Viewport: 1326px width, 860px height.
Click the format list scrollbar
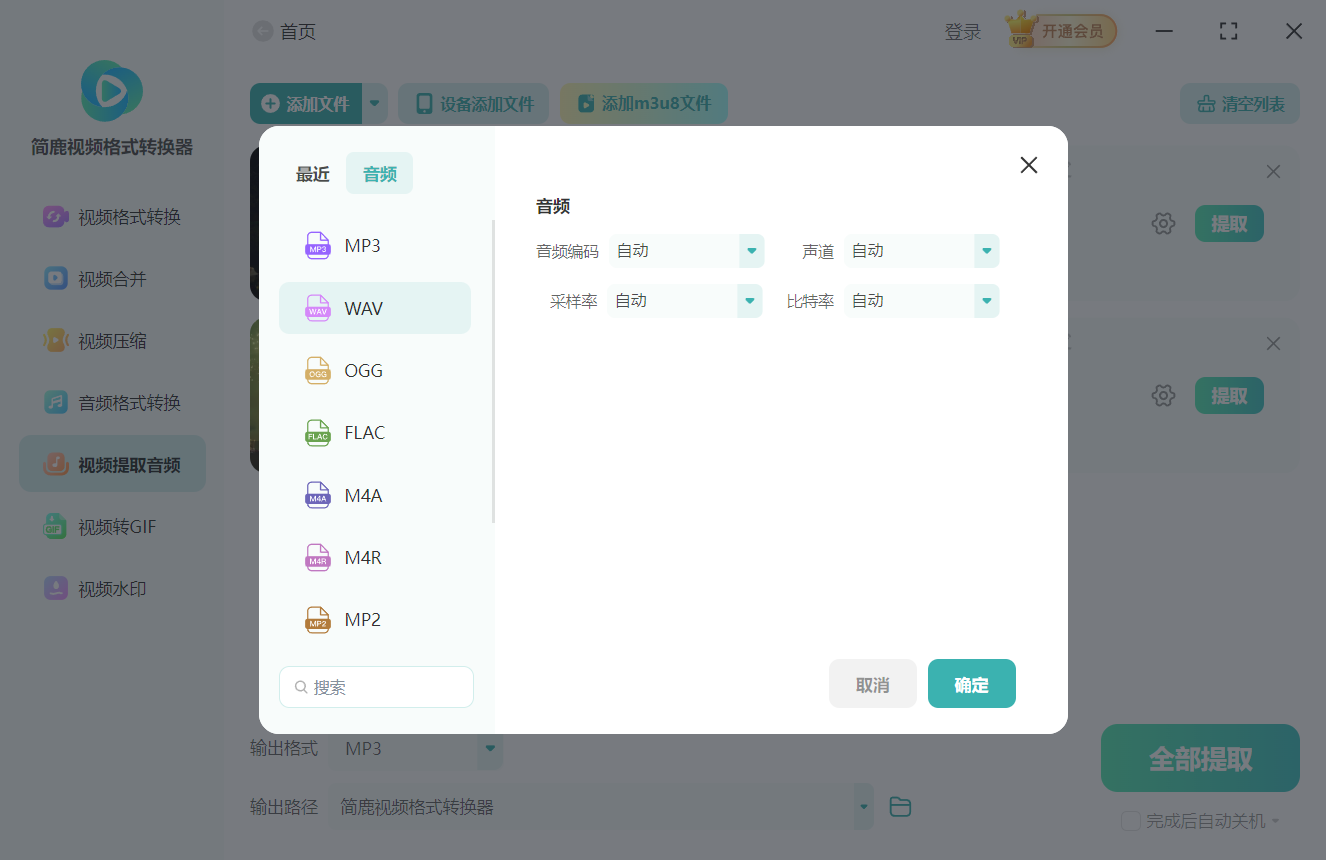tap(493, 371)
